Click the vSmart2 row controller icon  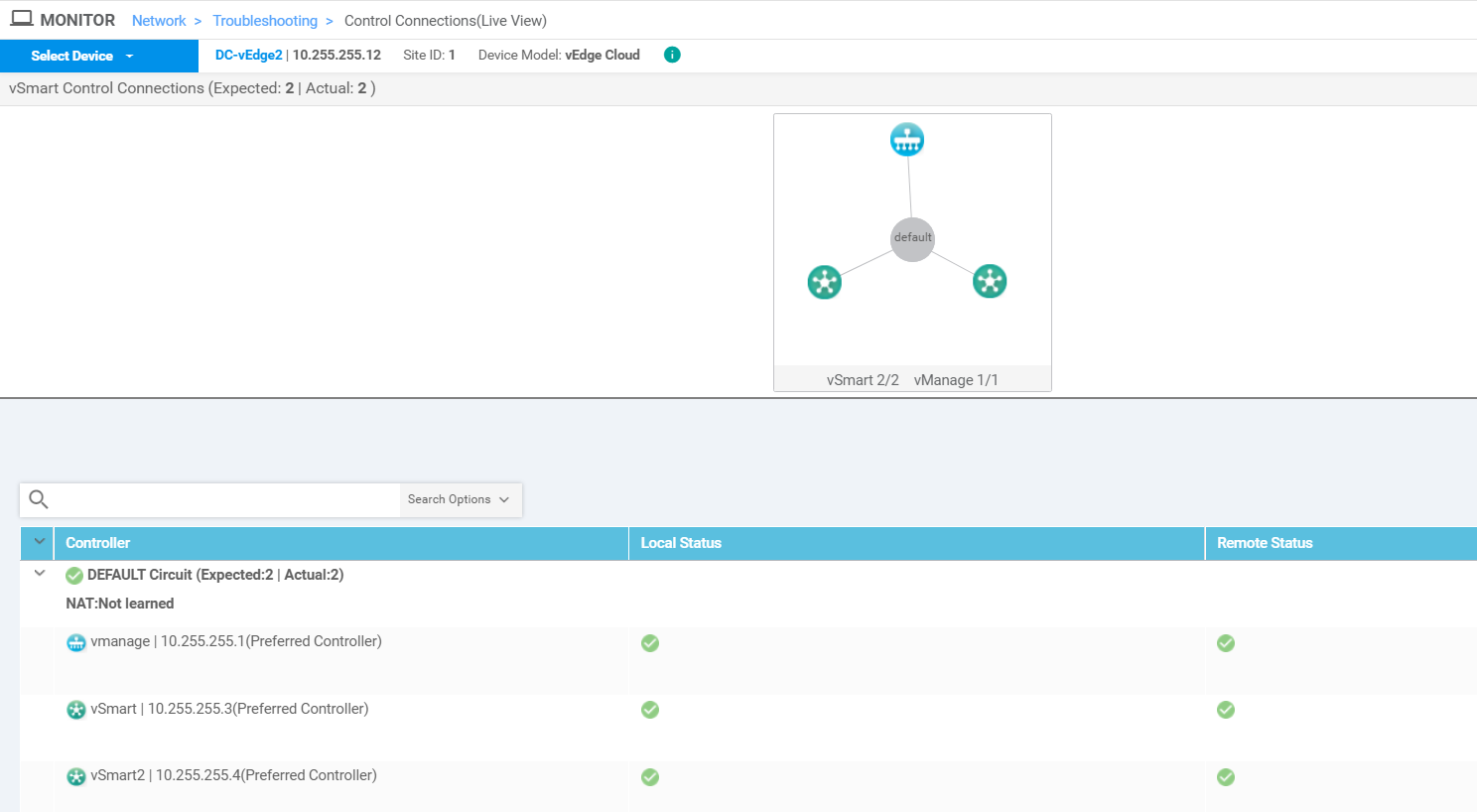75,776
